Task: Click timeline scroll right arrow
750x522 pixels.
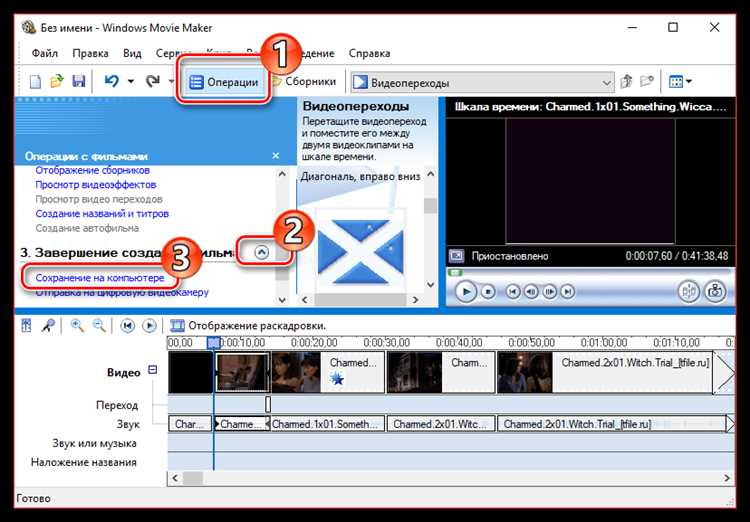Action: coord(727,478)
